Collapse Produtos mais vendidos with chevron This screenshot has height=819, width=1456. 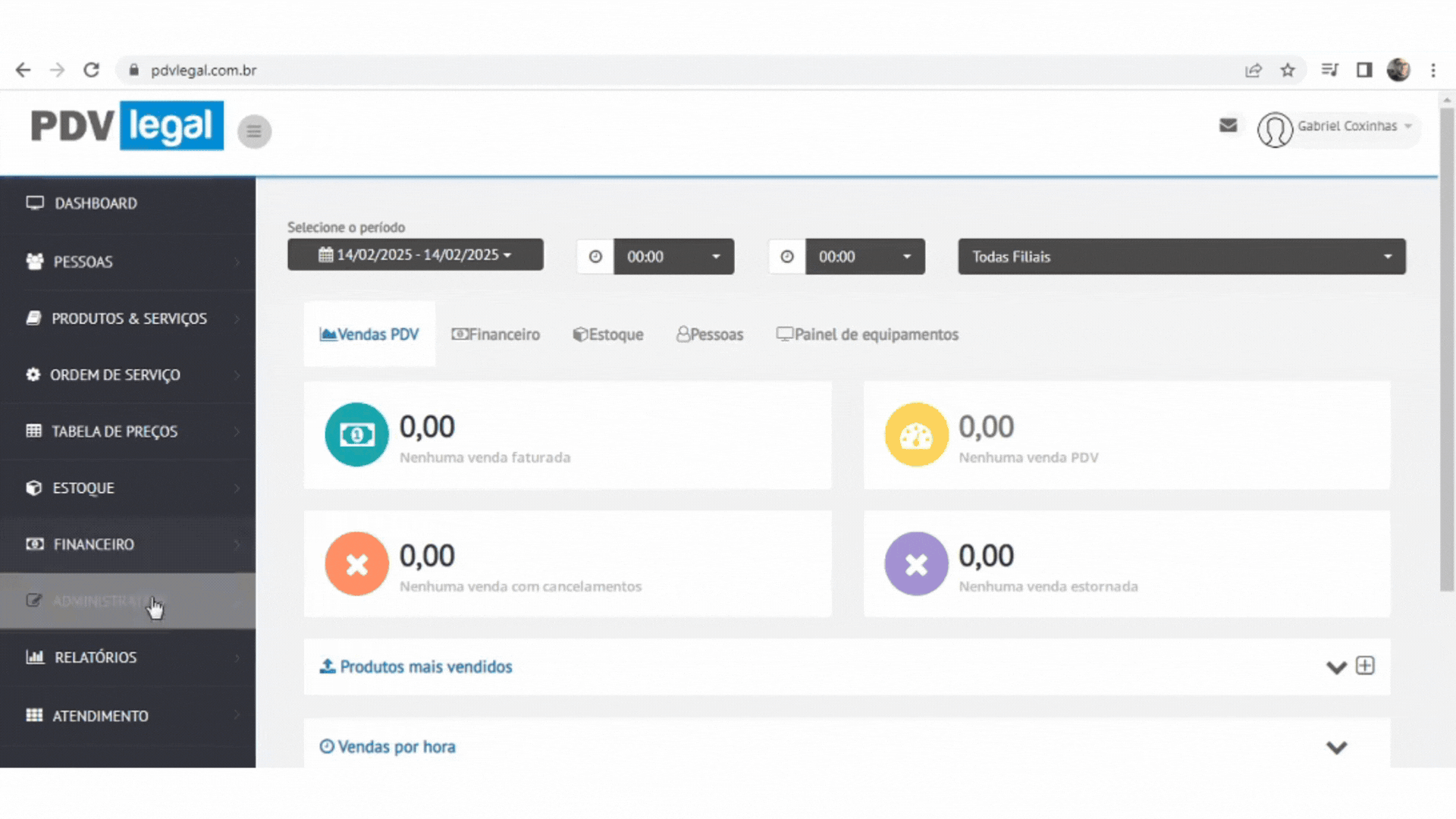coord(1336,667)
